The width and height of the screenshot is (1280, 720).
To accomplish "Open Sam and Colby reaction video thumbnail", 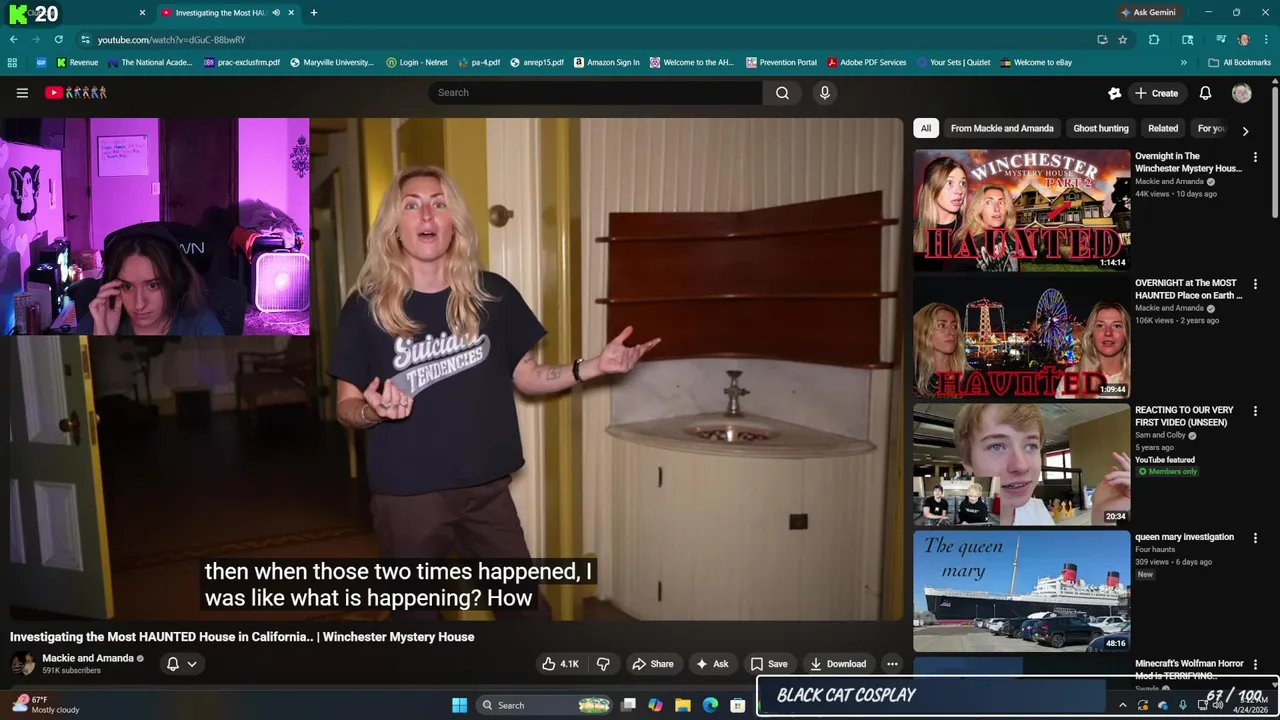I will (1022, 464).
